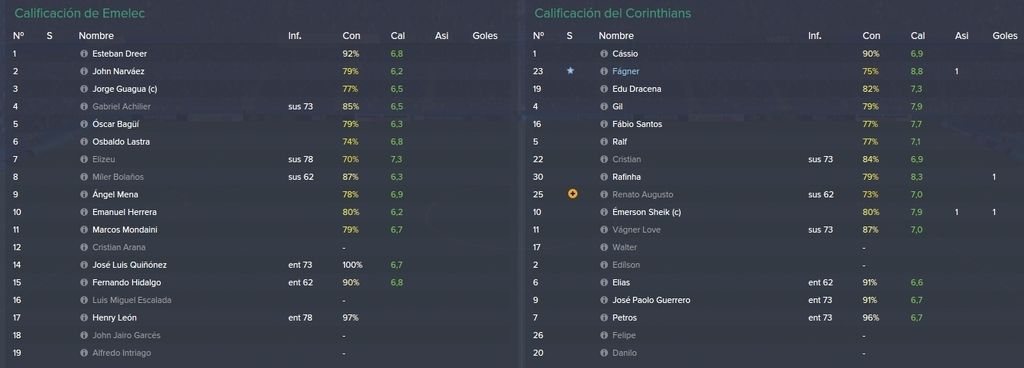Open Jorge Guagua's player name link
The width and height of the screenshot is (1024, 368).
click(125, 89)
